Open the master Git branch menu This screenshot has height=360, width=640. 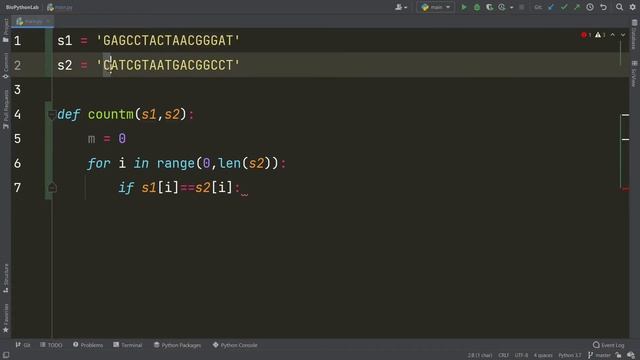599,355
